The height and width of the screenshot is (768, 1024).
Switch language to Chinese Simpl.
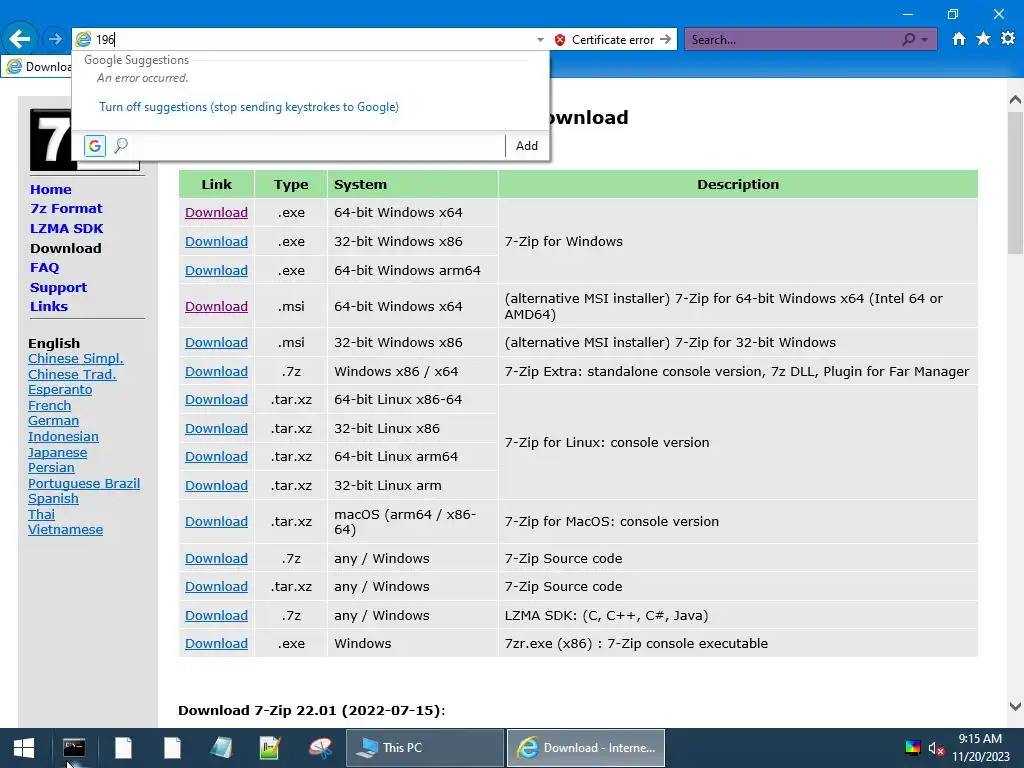pos(76,359)
